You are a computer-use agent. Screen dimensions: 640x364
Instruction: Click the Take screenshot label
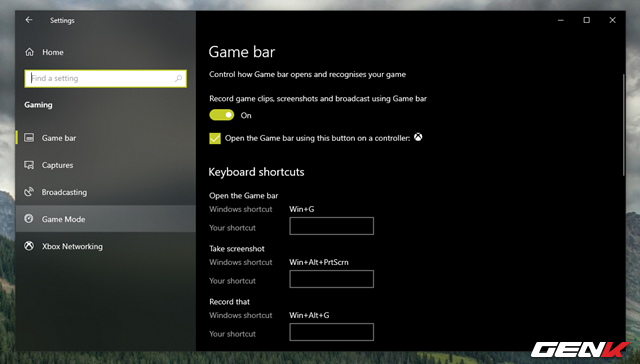click(x=237, y=249)
